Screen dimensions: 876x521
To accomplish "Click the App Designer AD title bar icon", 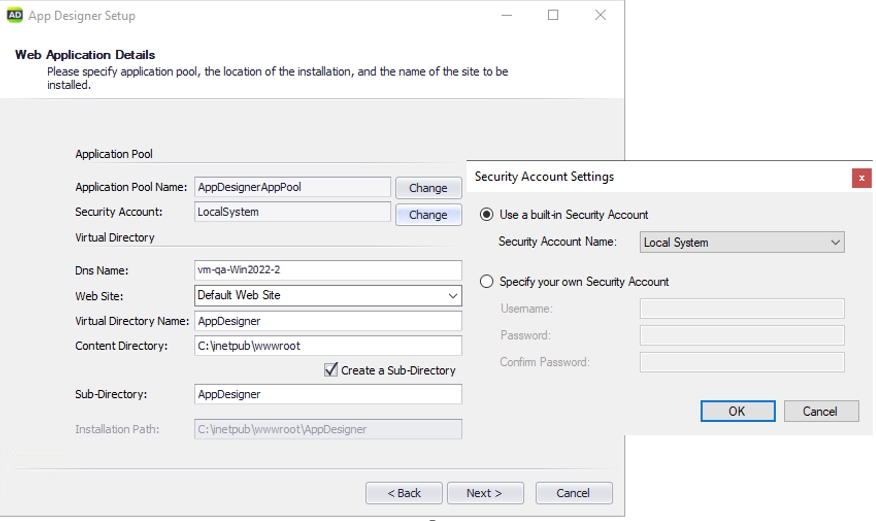I will point(15,15).
